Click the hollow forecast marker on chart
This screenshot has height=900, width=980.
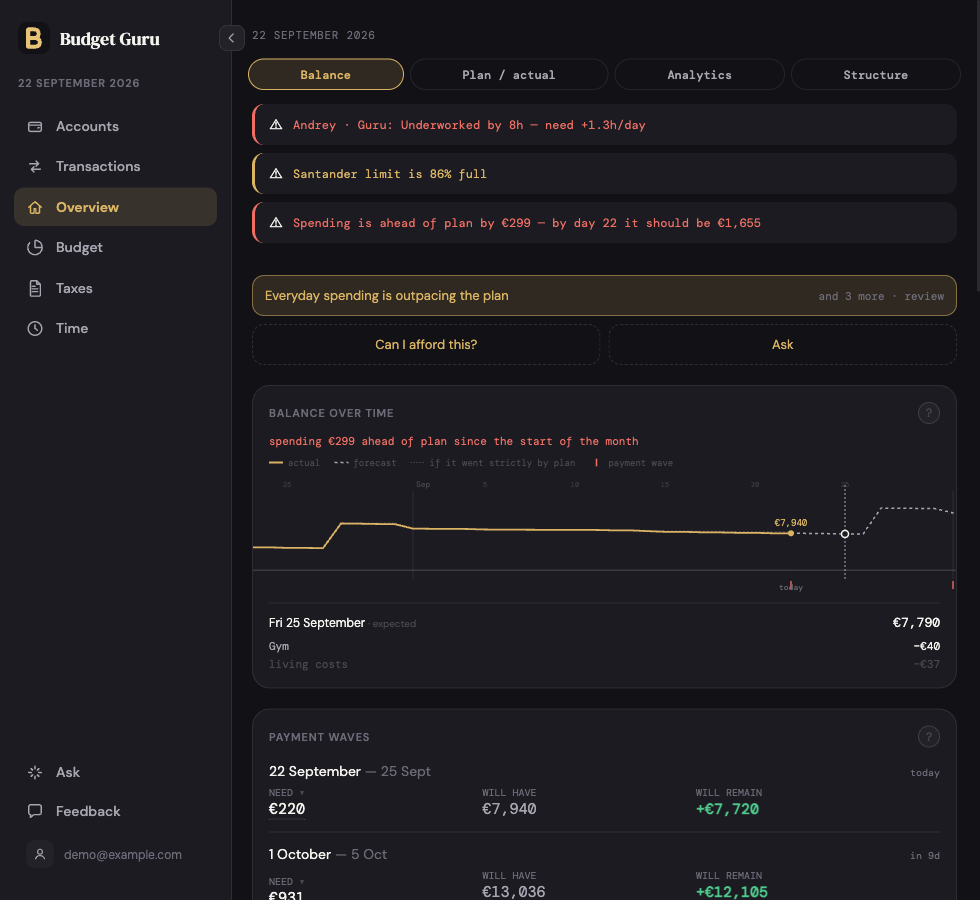tap(845, 534)
